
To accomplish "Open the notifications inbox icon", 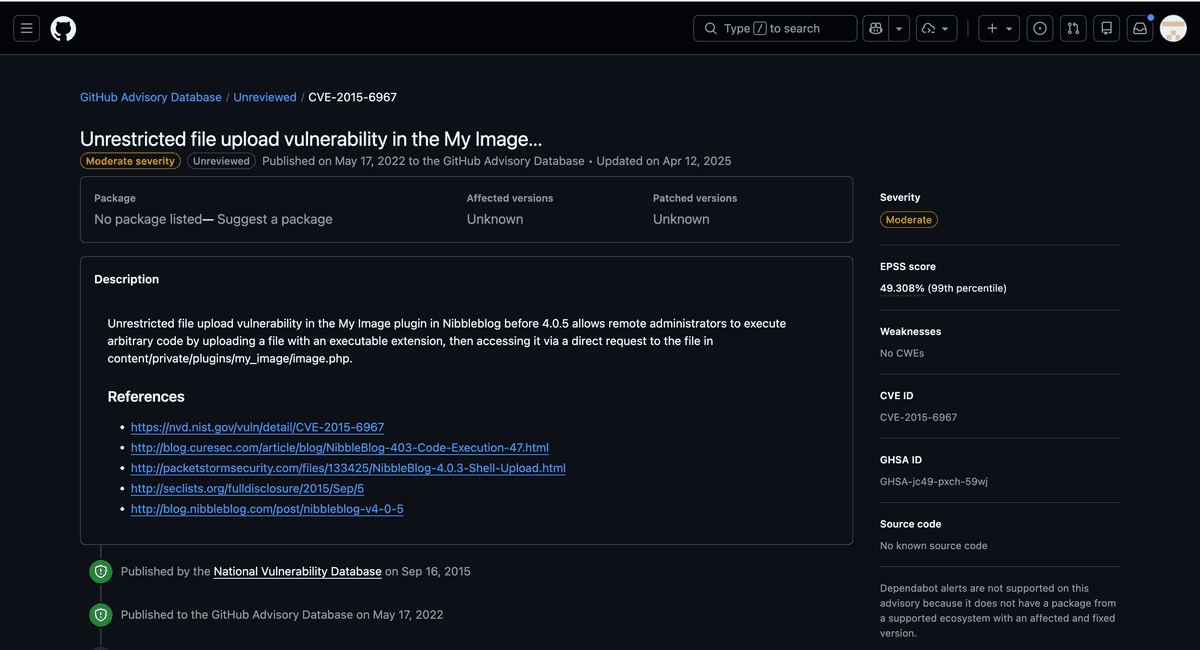I will coord(1139,29).
